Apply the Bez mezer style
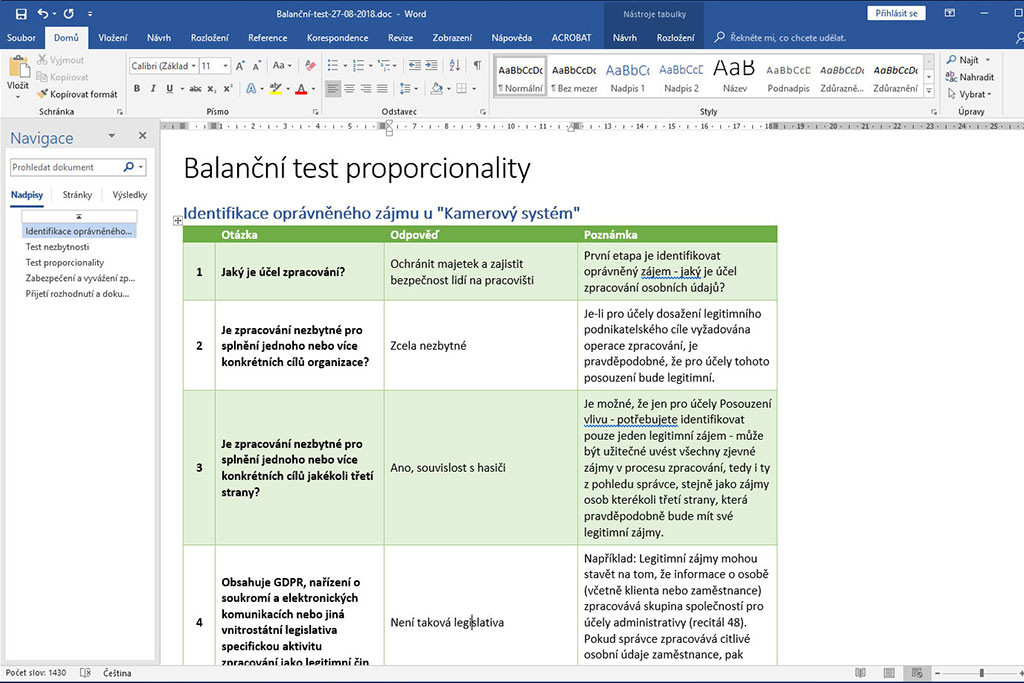The height and width of the screenshot is (683, 1024). tap(574, 76)
